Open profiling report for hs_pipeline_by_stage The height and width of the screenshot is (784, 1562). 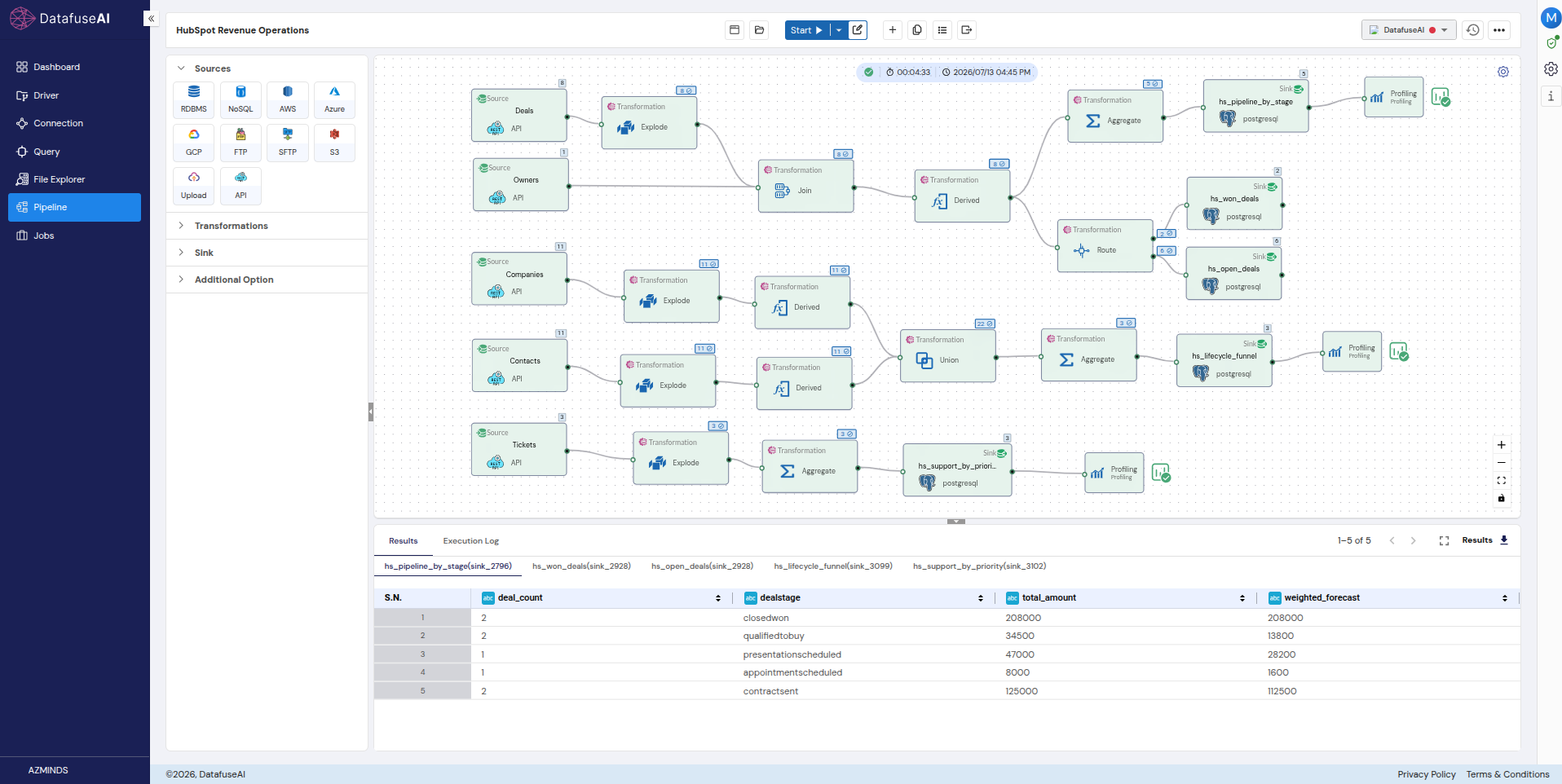point(1441,98)
